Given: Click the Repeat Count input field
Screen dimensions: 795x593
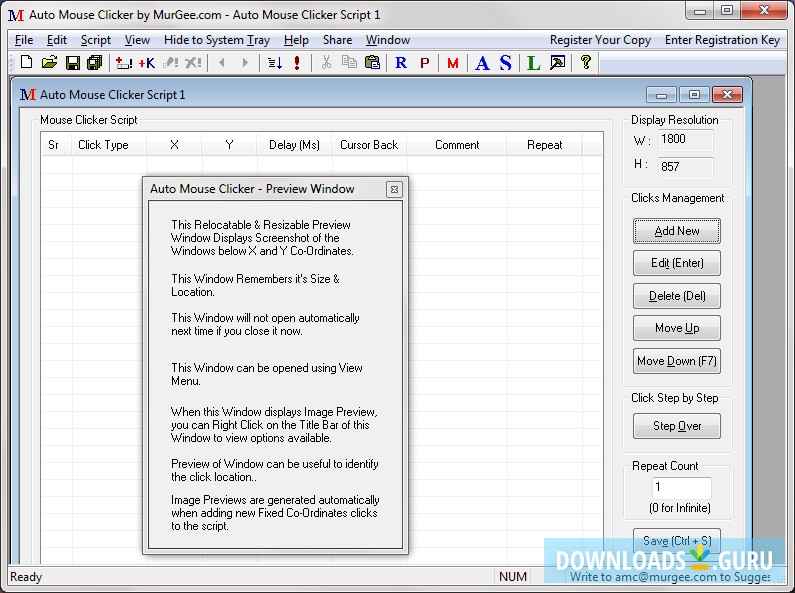Looking at the screenshot, I should pyautogui.click(x=681, y=488).
